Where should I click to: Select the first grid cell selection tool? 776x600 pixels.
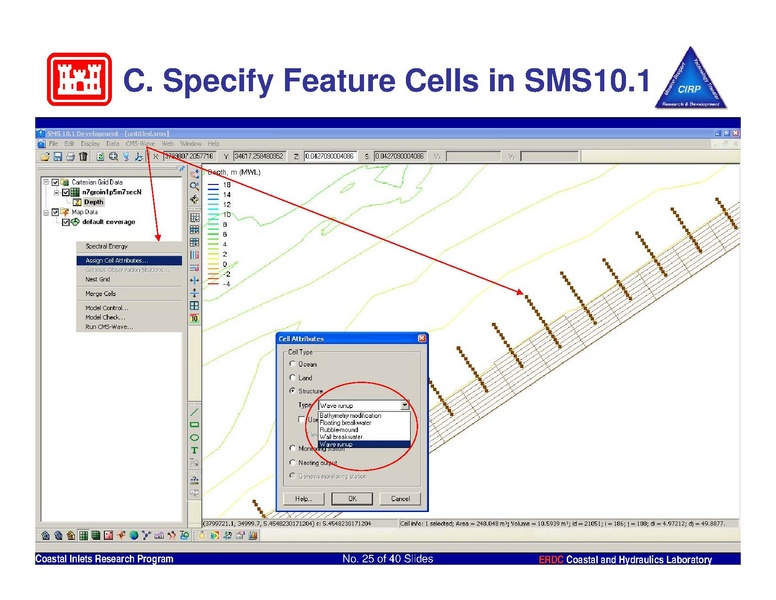tap(194, 217)
